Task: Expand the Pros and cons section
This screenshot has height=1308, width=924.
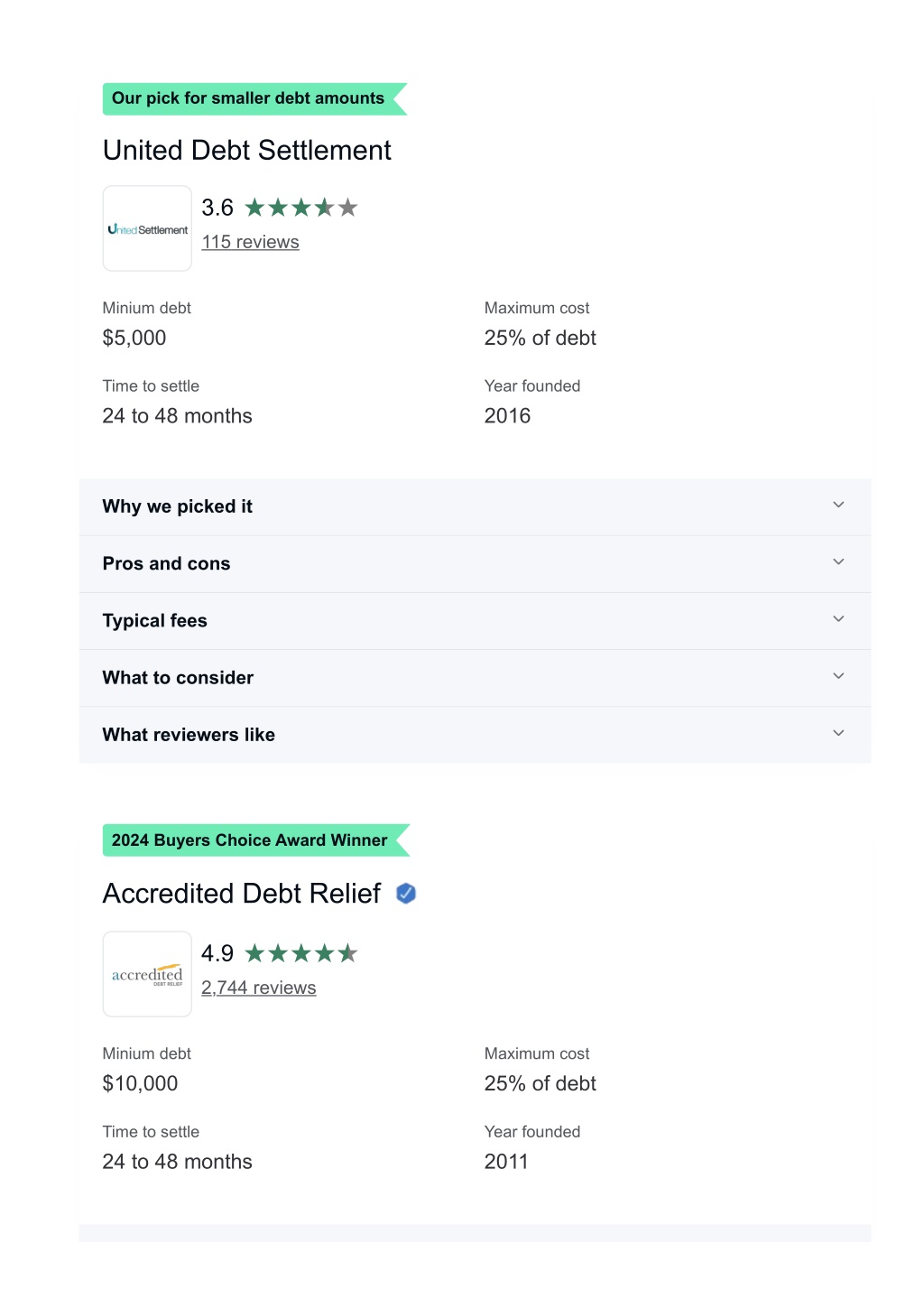Action: pyautogui.click(x=475, y=564)
